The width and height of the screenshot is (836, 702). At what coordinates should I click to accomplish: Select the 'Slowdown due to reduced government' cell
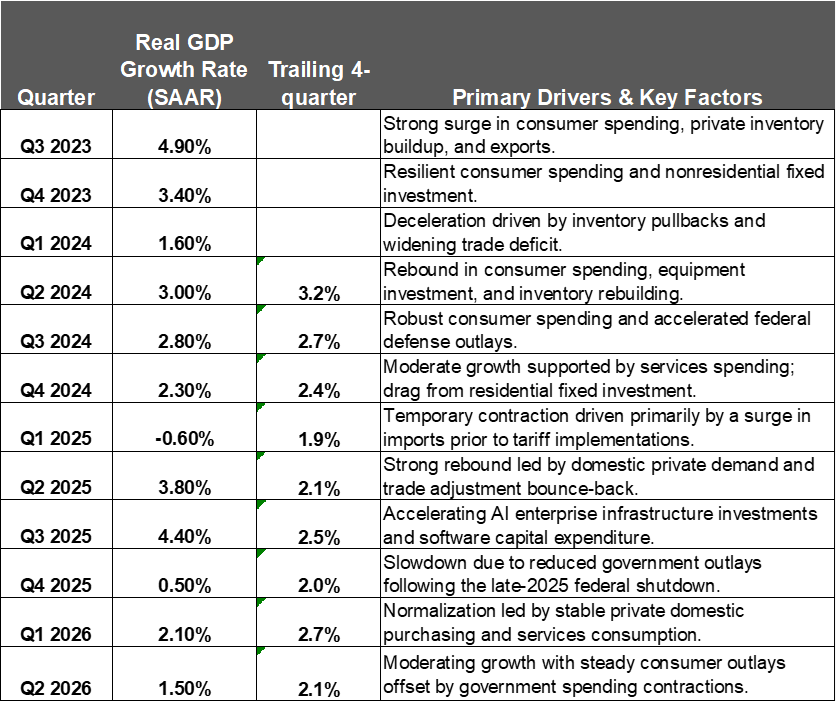tap(607, 574)
